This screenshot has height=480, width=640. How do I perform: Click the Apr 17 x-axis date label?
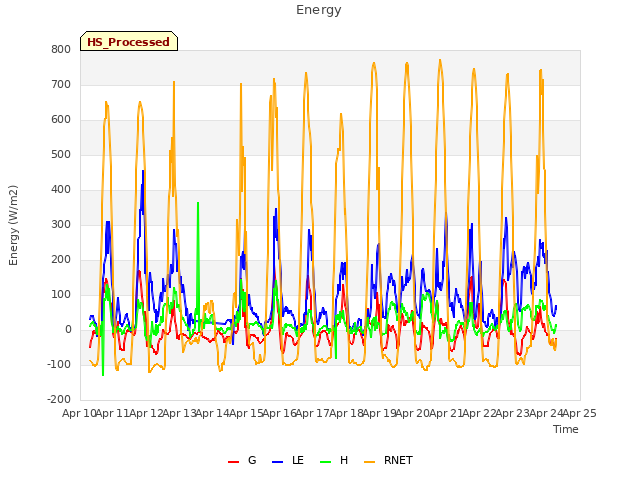tap(313, 413)
